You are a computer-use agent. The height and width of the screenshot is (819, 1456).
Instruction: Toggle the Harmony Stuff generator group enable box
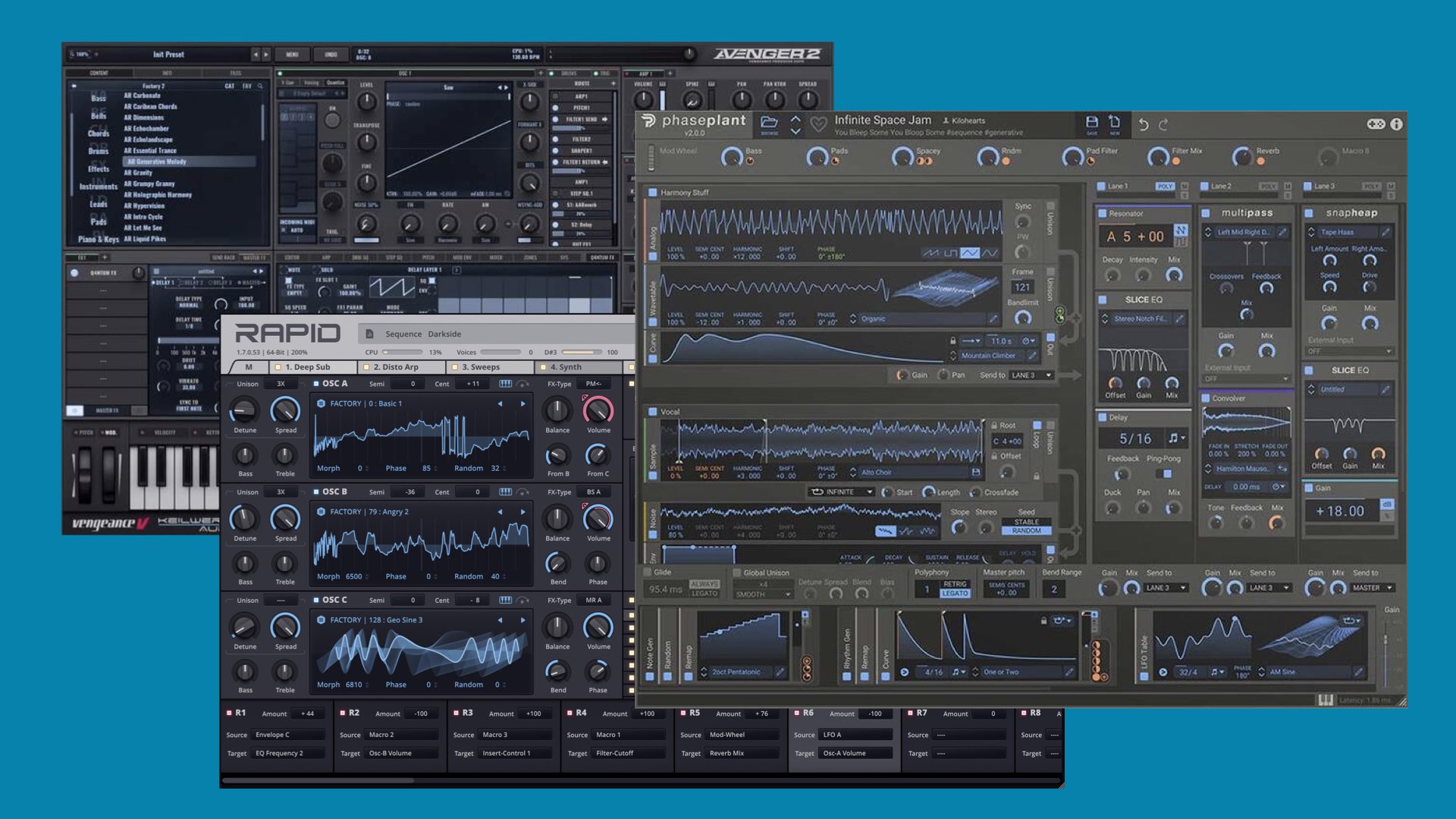click(x=652, y=193)
